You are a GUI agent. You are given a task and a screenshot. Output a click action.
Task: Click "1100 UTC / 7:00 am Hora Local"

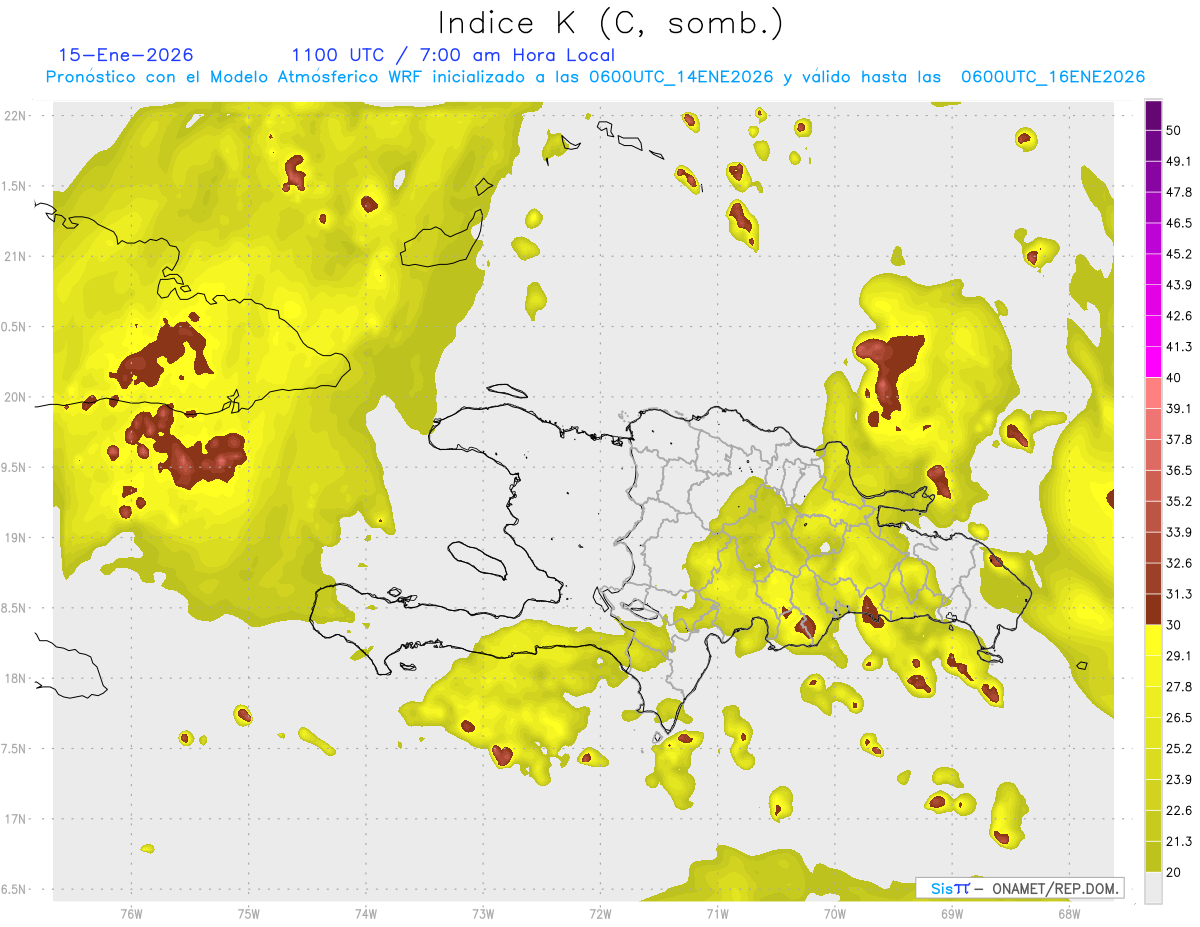pyautogui.click(x=453, y=55)
